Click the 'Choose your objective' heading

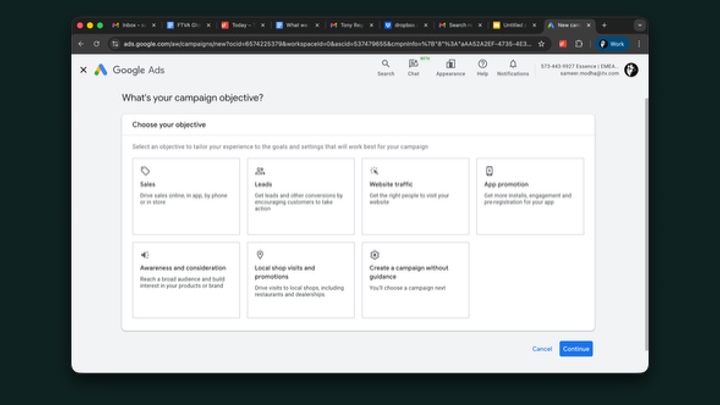169,124
